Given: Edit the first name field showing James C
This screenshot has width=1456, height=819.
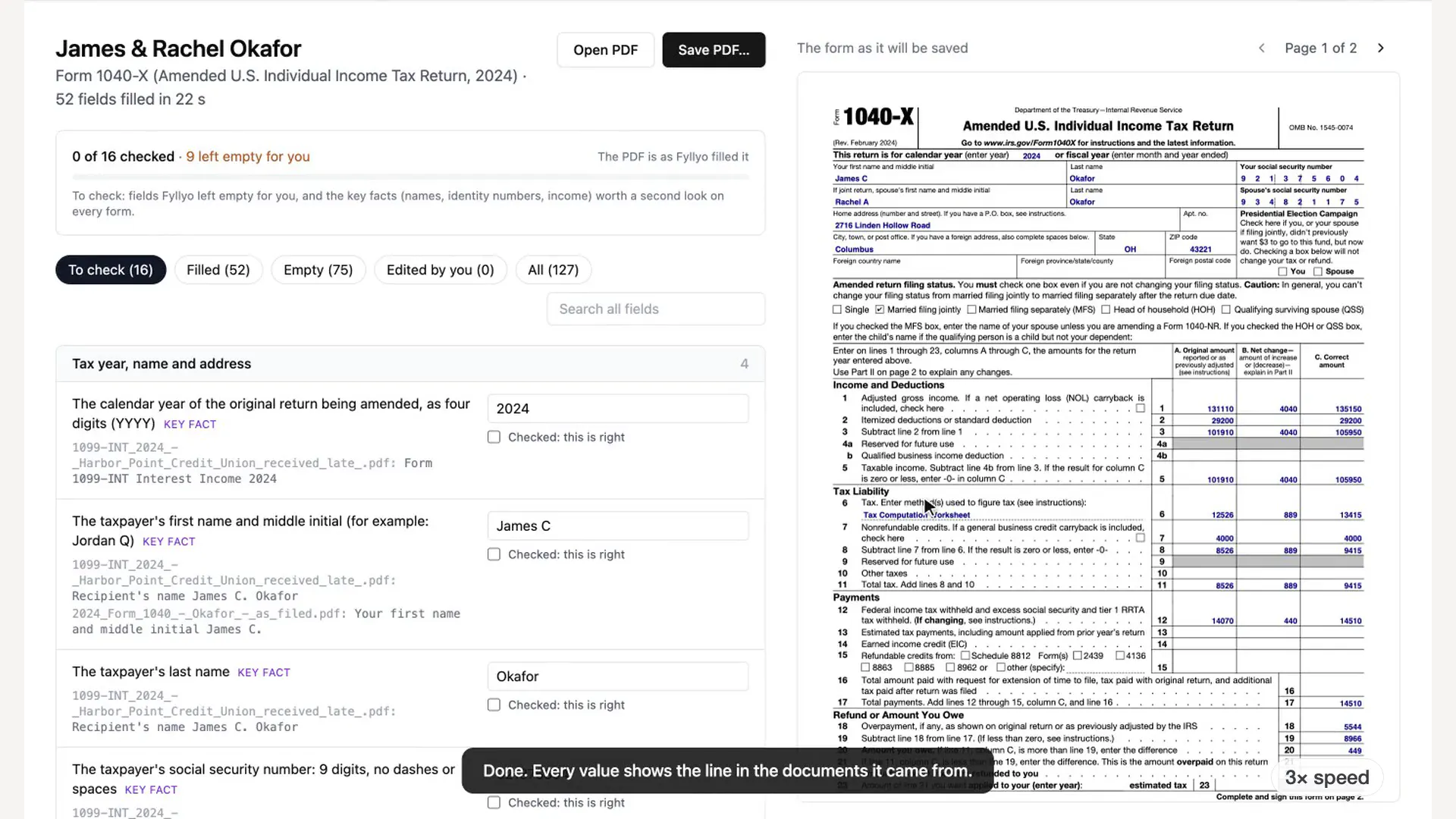Looking at the screenshot, I should [x=618, y=526].
